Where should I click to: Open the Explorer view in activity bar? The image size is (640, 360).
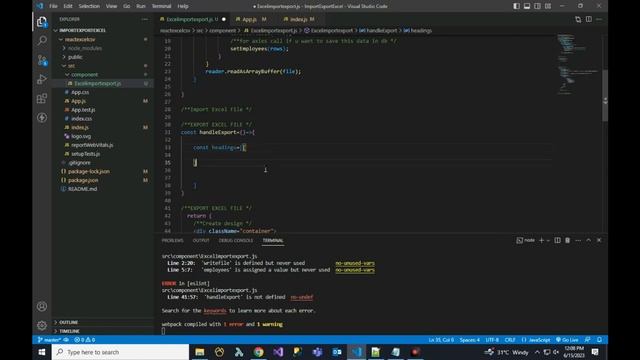click(42, 22)
